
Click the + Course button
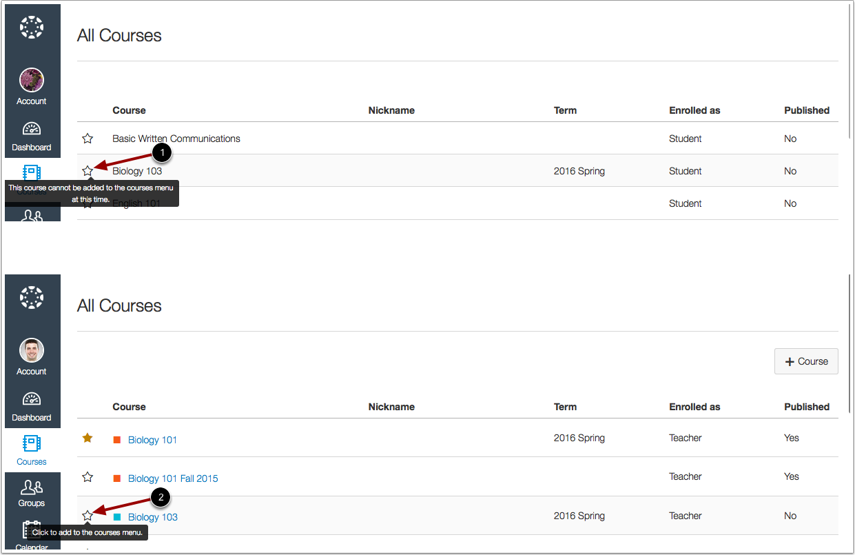[x=806, y=361]
